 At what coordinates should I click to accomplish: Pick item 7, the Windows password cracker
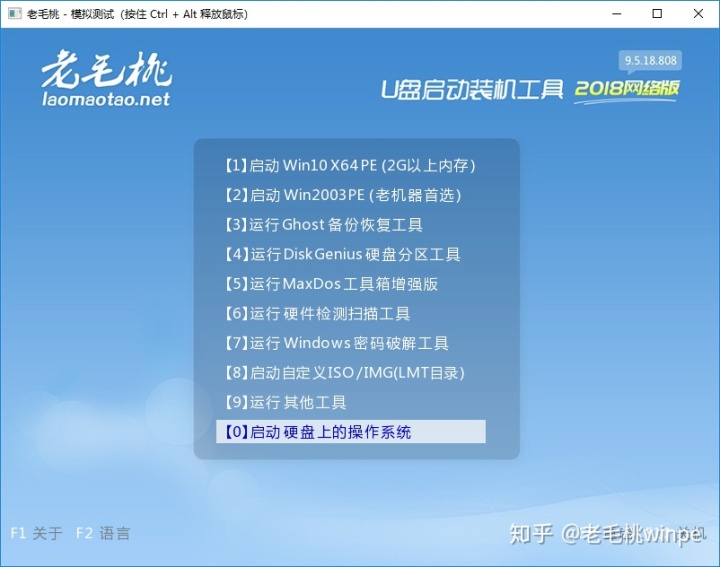pyautogui.click(x=337, y=343)
